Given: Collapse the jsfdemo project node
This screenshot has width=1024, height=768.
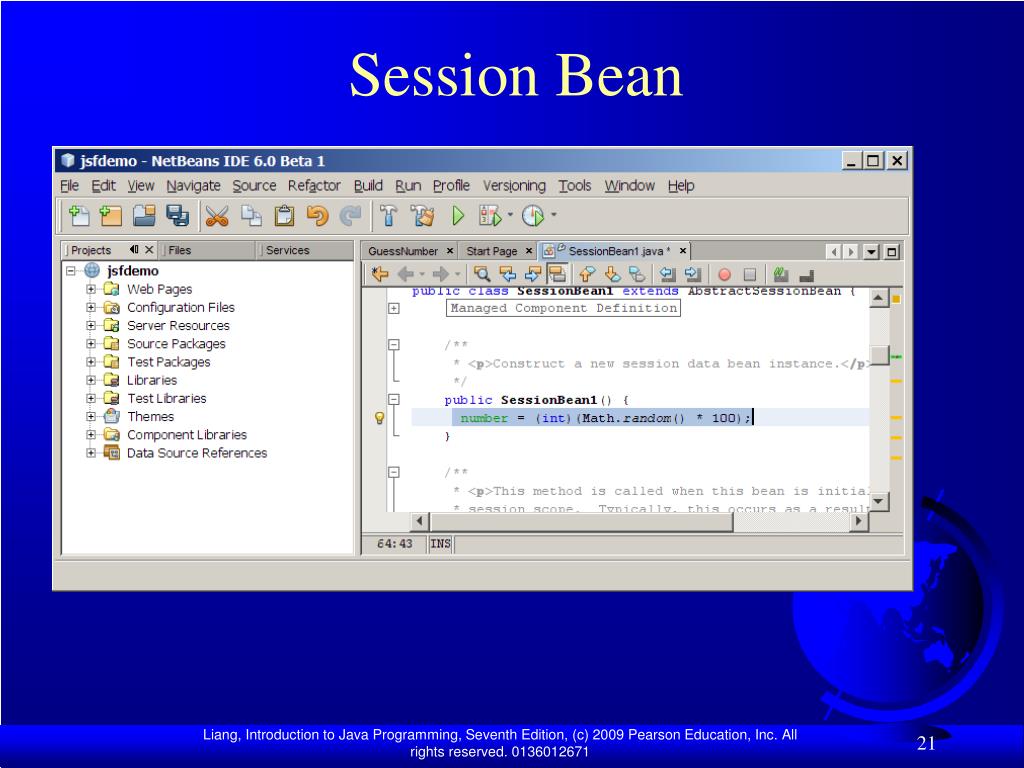Looking at the screenshot, I should pyautogui.click(x=71, y=271).
